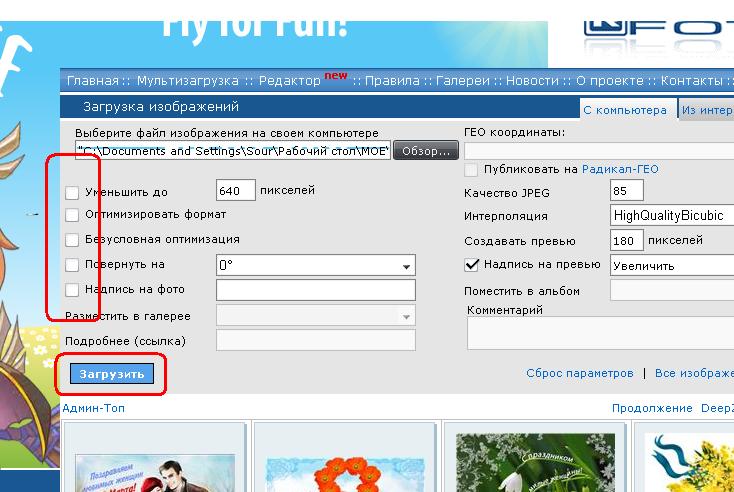This screenshot has height=492, width=734.
Task: Click the "Сброс параметров" link
Action: coord(579,373)
